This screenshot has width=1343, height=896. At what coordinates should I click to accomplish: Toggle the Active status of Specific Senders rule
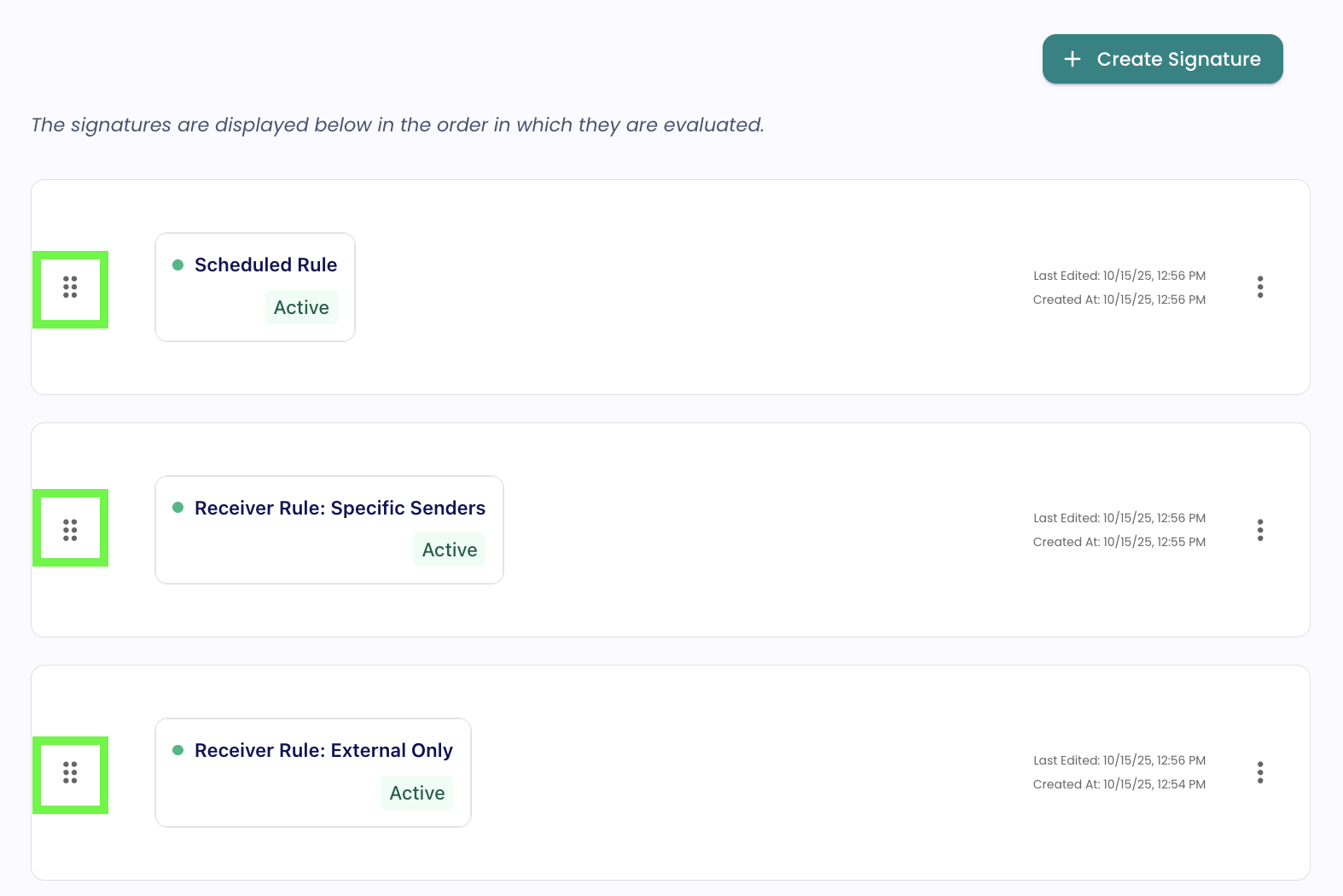point(450,550)
